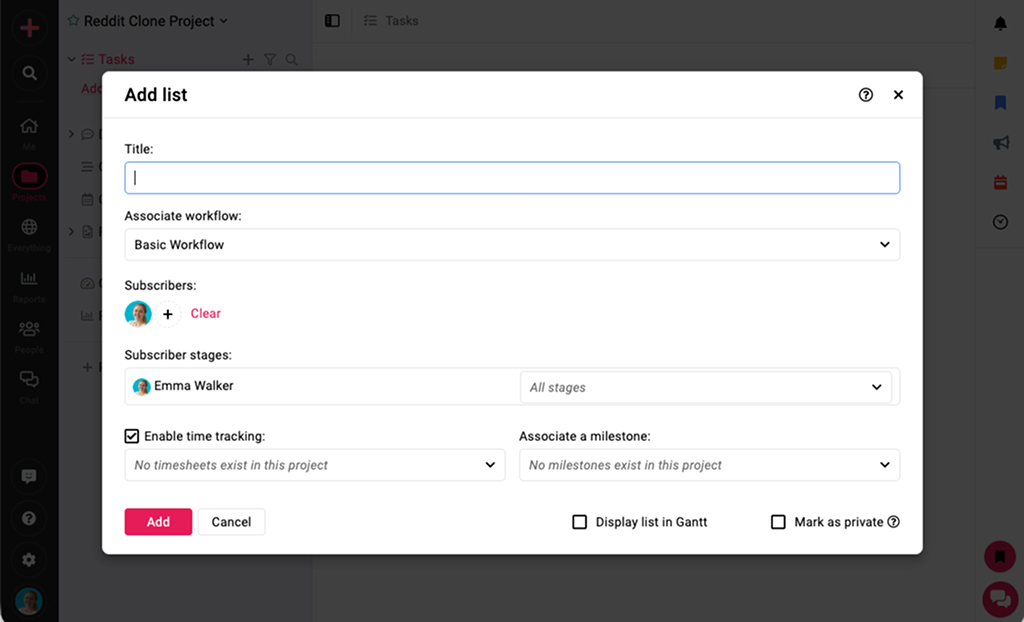Click the Mark as private help icon
Image resolution: width=1024 pixels, height=622 pixels.
(x=893, y=522)
